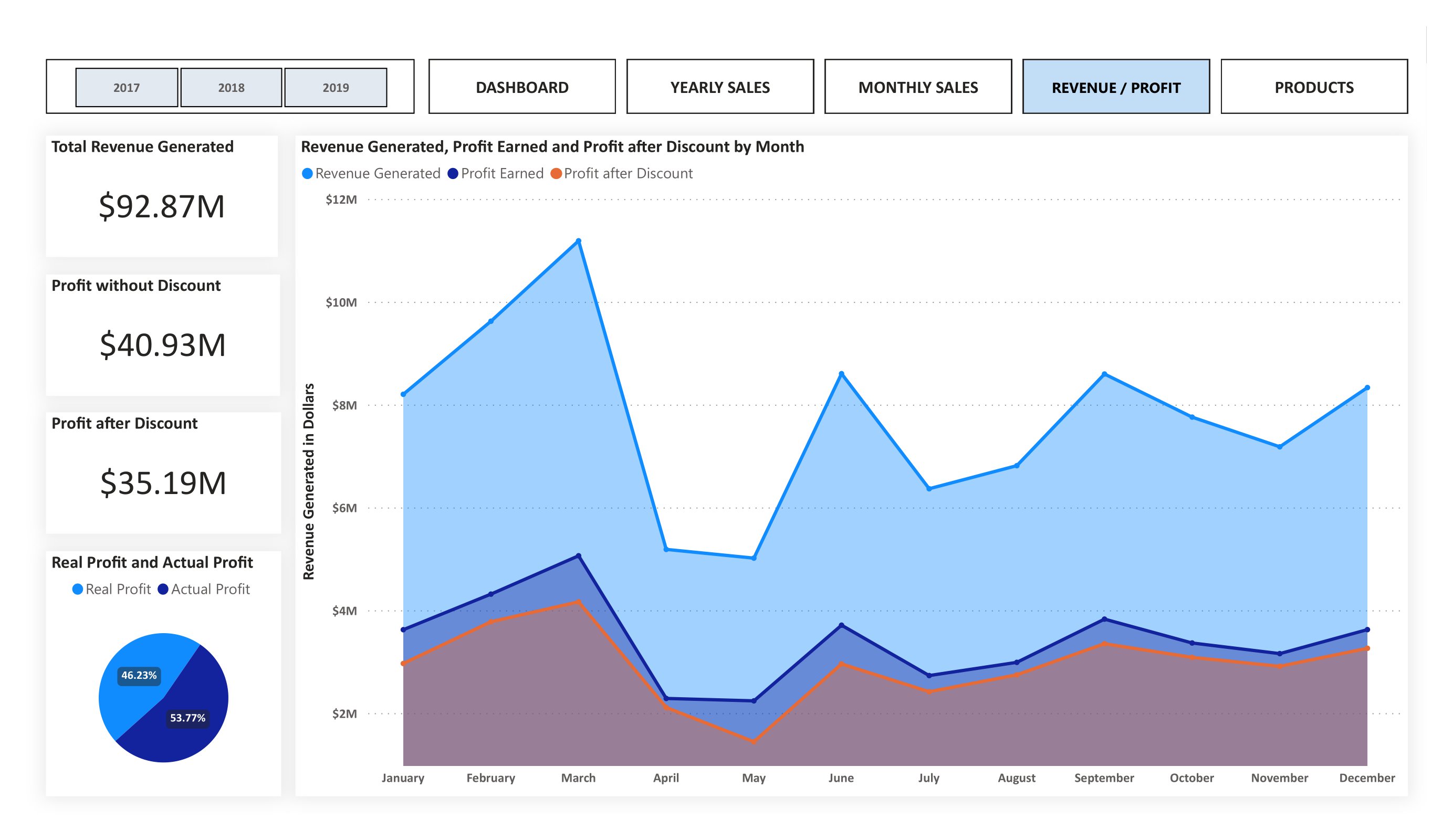Switch to the Dashboard tab
This screenshot has height=840, width=1453.
click(x=522, y=87)
